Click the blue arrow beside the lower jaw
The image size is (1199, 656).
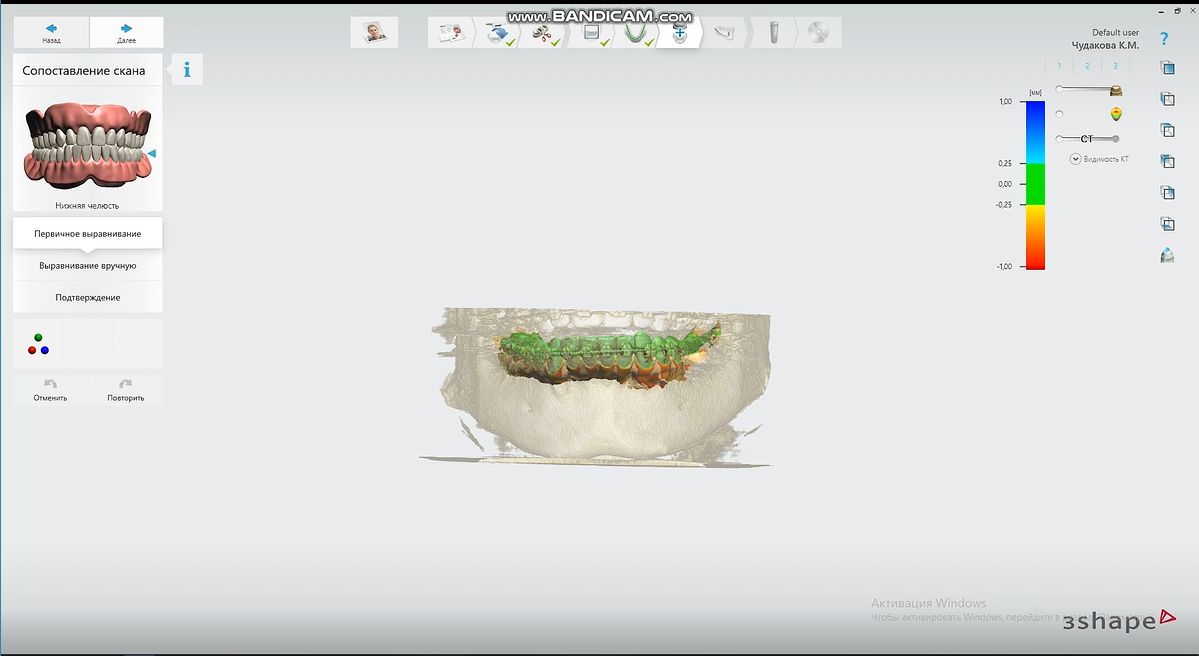(152, 153)
